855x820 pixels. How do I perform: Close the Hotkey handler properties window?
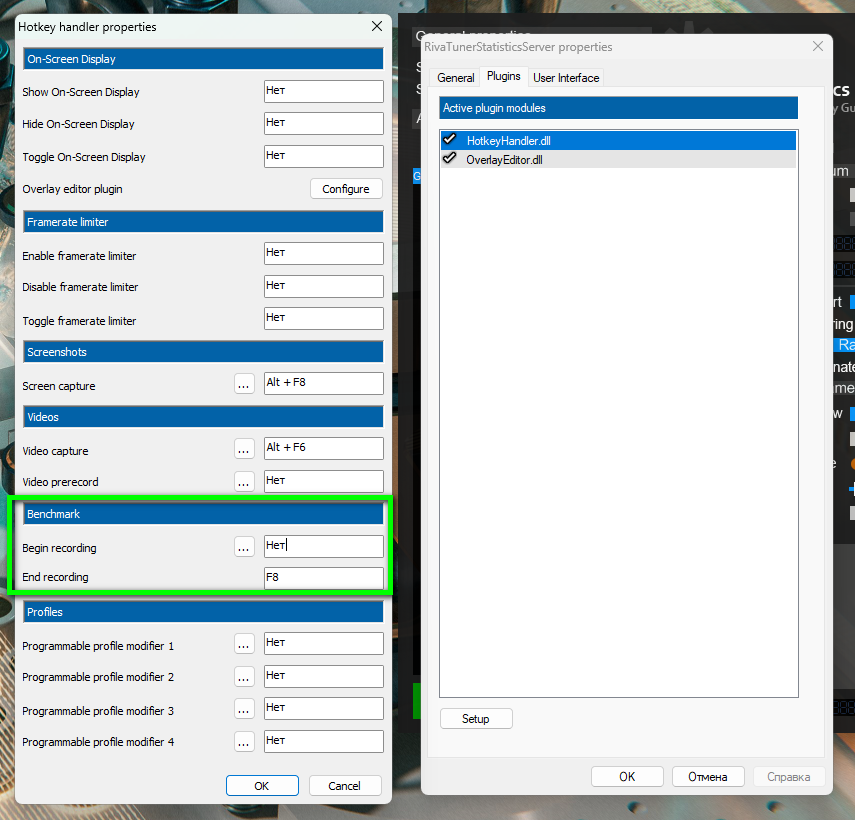click(x=377, y=26)
